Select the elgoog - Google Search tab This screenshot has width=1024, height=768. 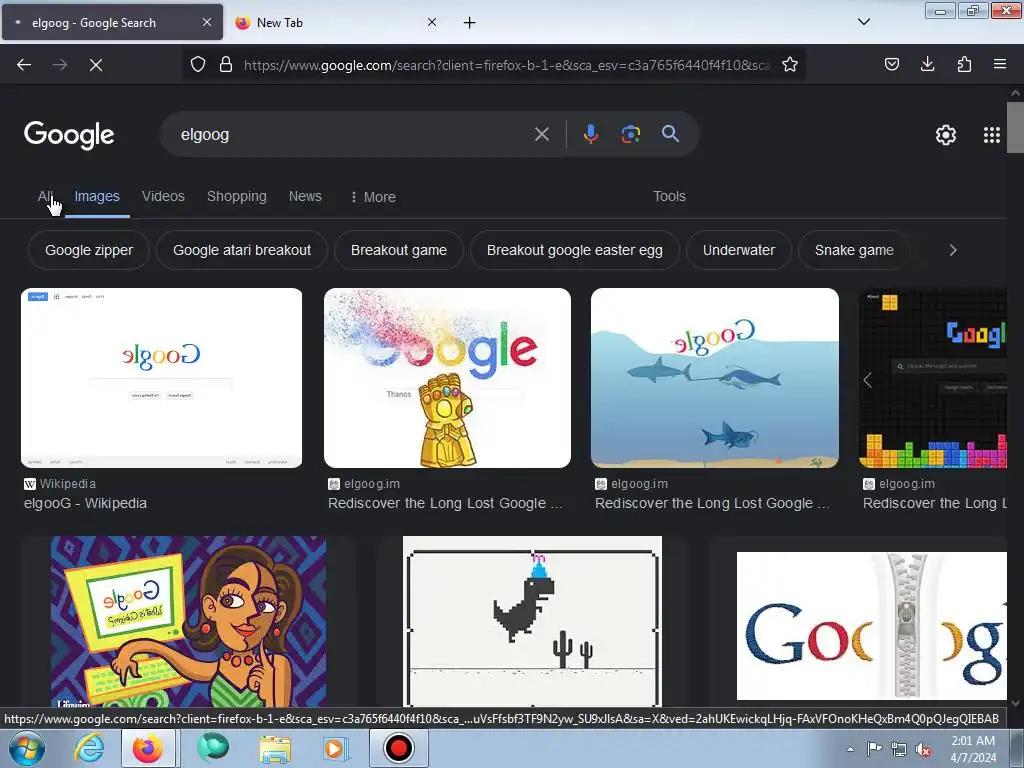112,23
